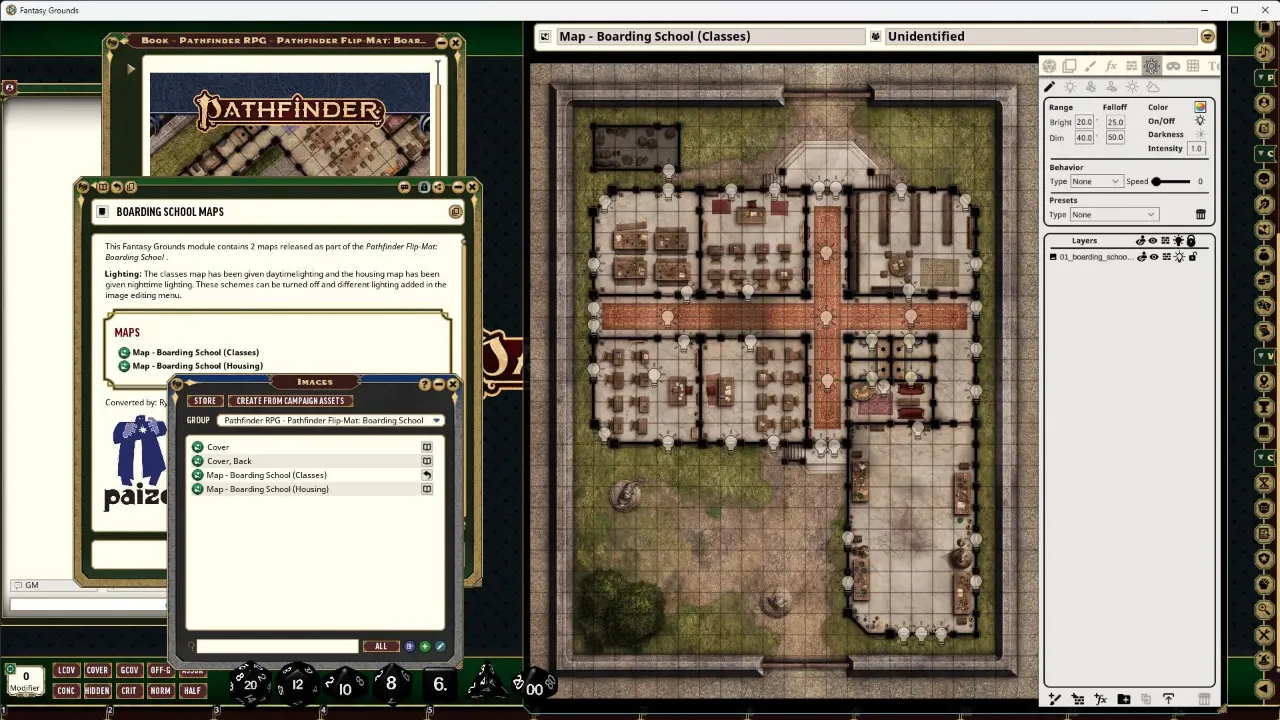Toggle visibility eye of 01_boarding_school layer
Screen dimensions: 1280x720
(x=1153, y=257)
